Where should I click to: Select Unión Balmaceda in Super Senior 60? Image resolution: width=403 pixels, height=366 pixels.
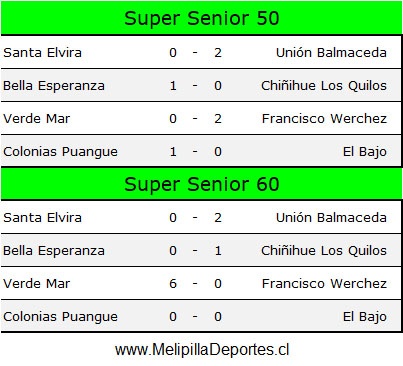331,218
